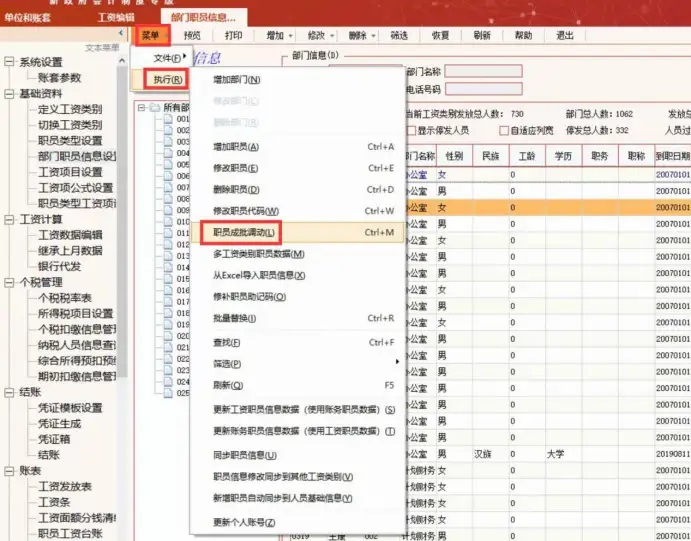The image size is (691, 541).
Task: Open the 菜单 toolbar button
Action: [152, 35]
